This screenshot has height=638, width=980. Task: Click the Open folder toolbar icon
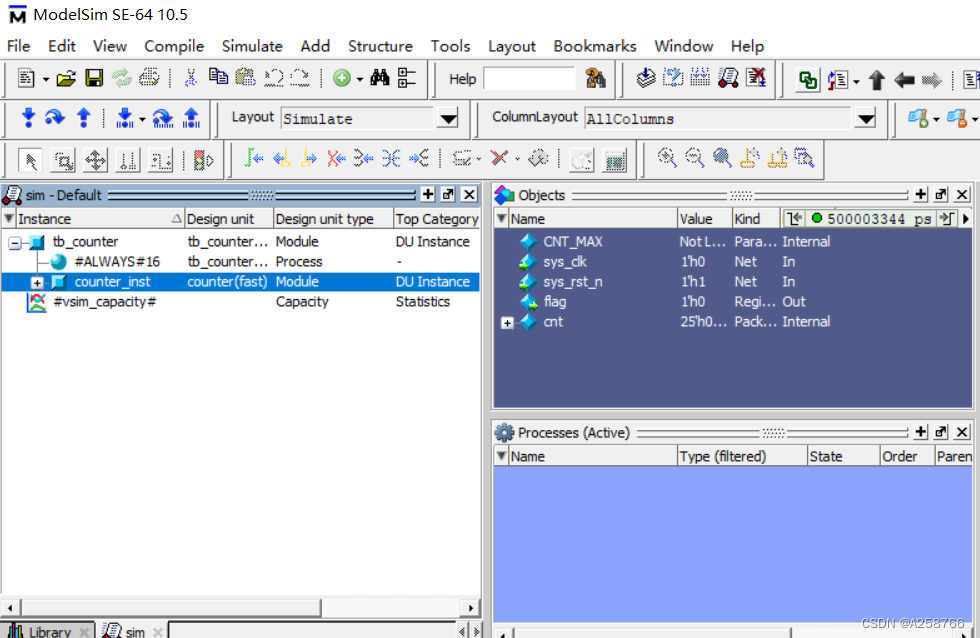tap(66, 78)
